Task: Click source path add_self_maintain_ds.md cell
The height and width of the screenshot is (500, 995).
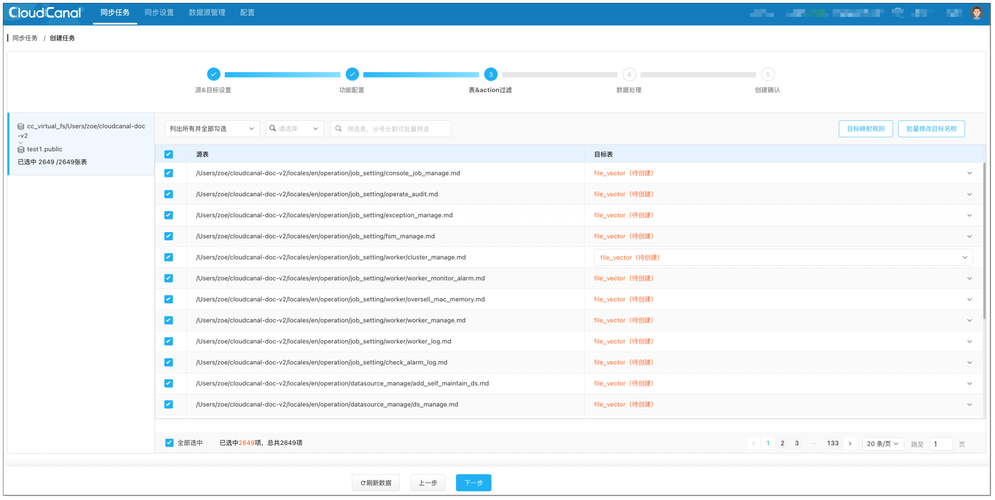Action: pyautogui.click(x=342, y=383)
